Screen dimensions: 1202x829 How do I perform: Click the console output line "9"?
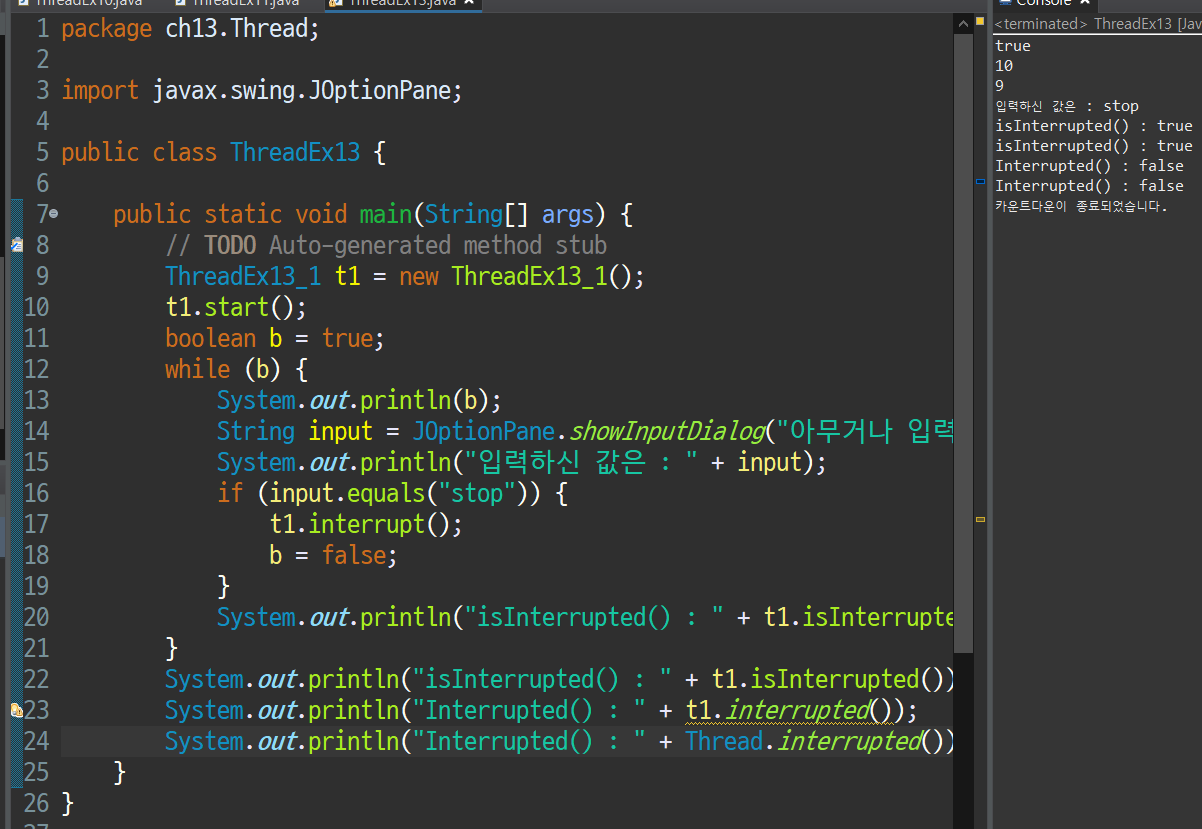999,86
